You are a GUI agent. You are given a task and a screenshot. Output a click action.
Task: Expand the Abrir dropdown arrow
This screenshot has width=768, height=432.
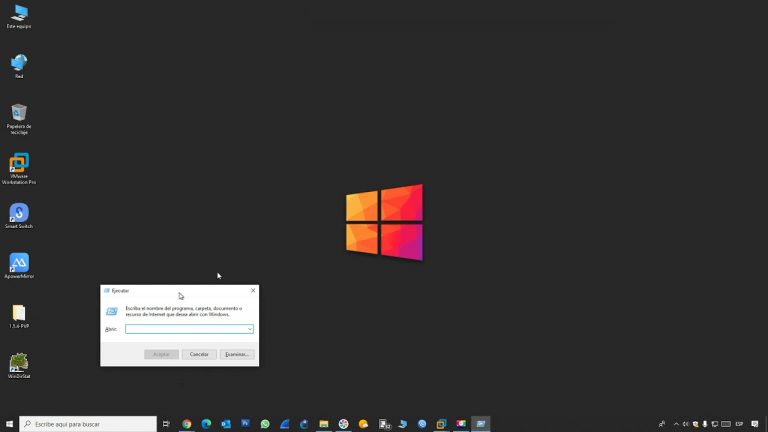tap(250, 329)
